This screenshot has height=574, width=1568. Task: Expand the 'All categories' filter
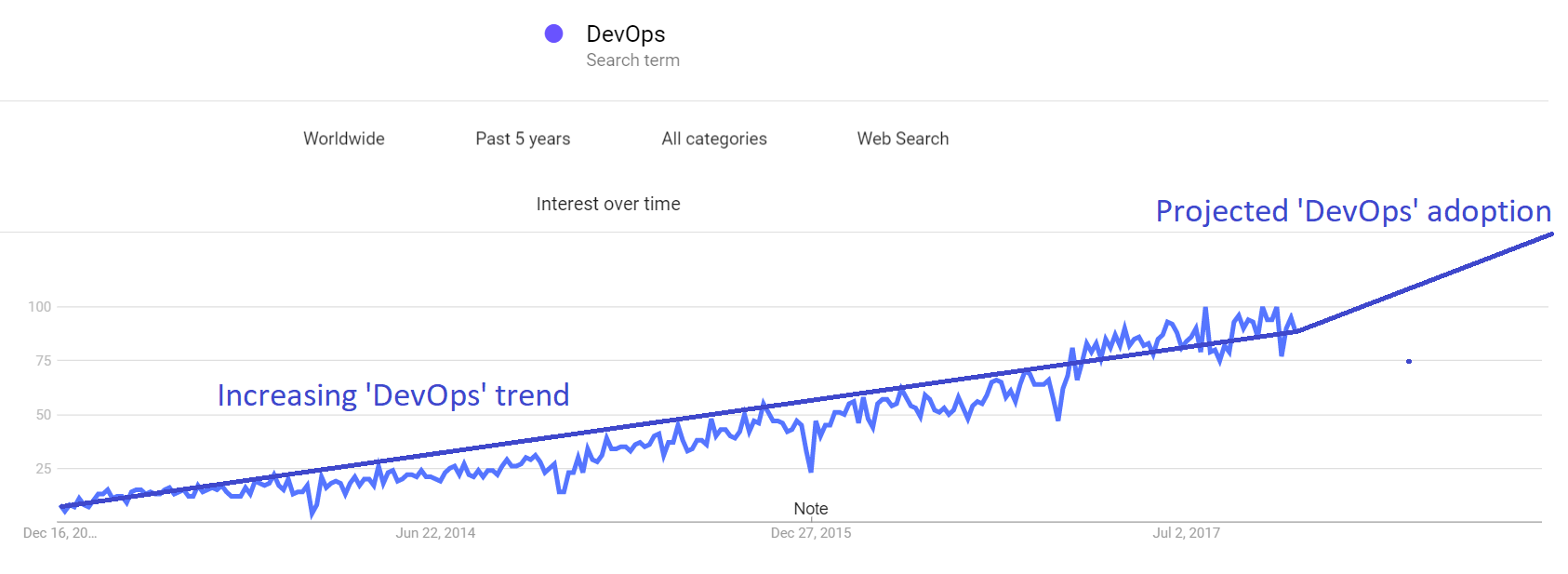click(x=714, y=139)
